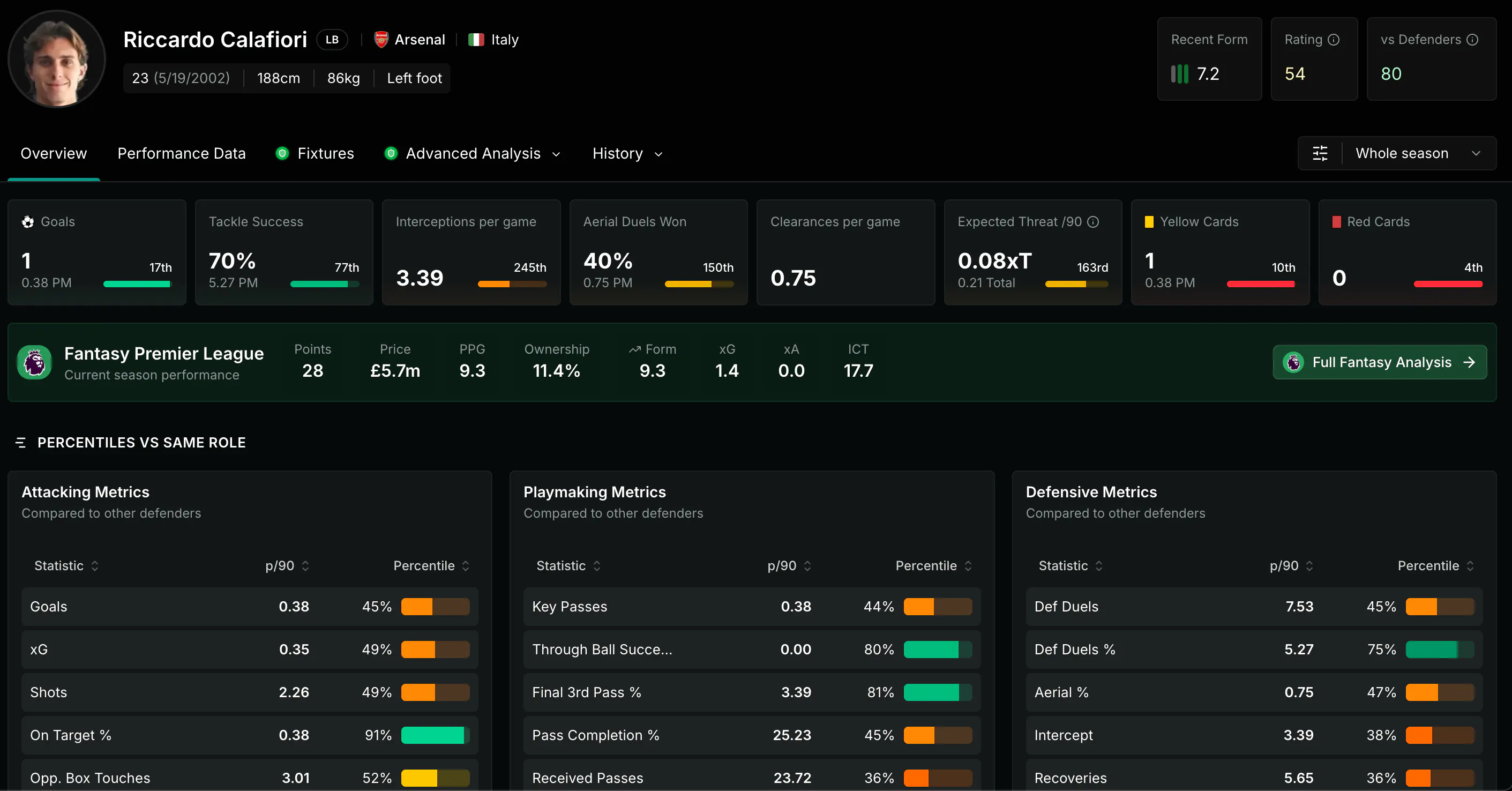Image resolution: width=1512 pixels, height=791 pixels.
Task: Click the Price £5.7m value
Action: (x=395, y=370)
